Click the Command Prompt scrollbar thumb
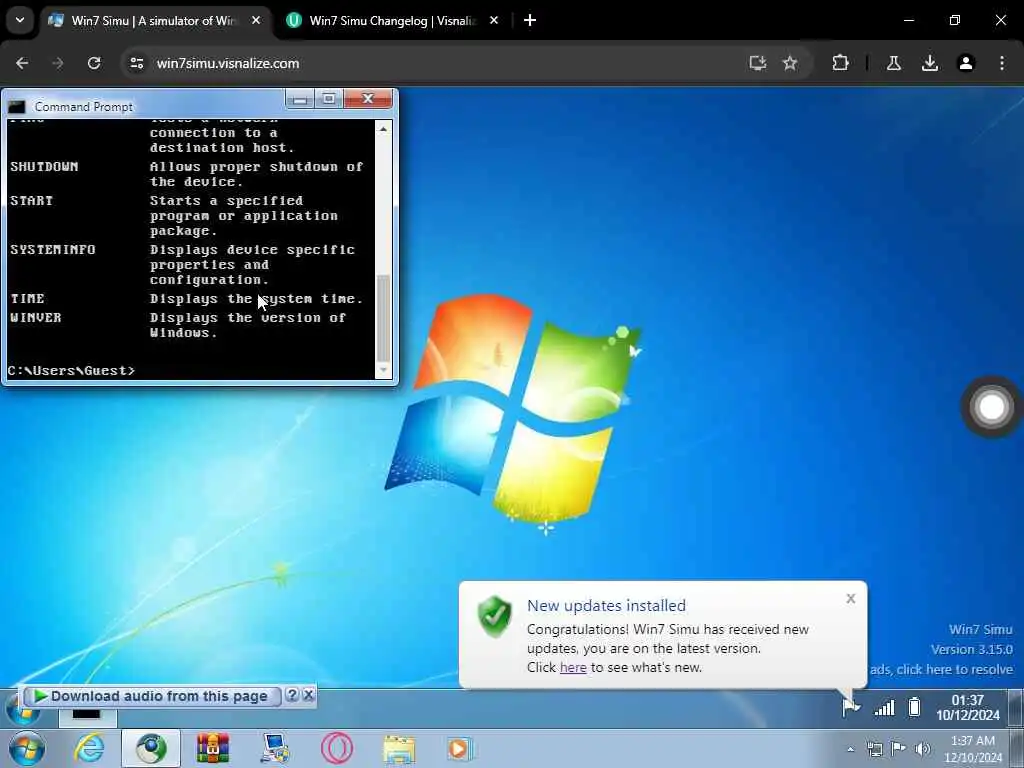 [x=383, y=318]
